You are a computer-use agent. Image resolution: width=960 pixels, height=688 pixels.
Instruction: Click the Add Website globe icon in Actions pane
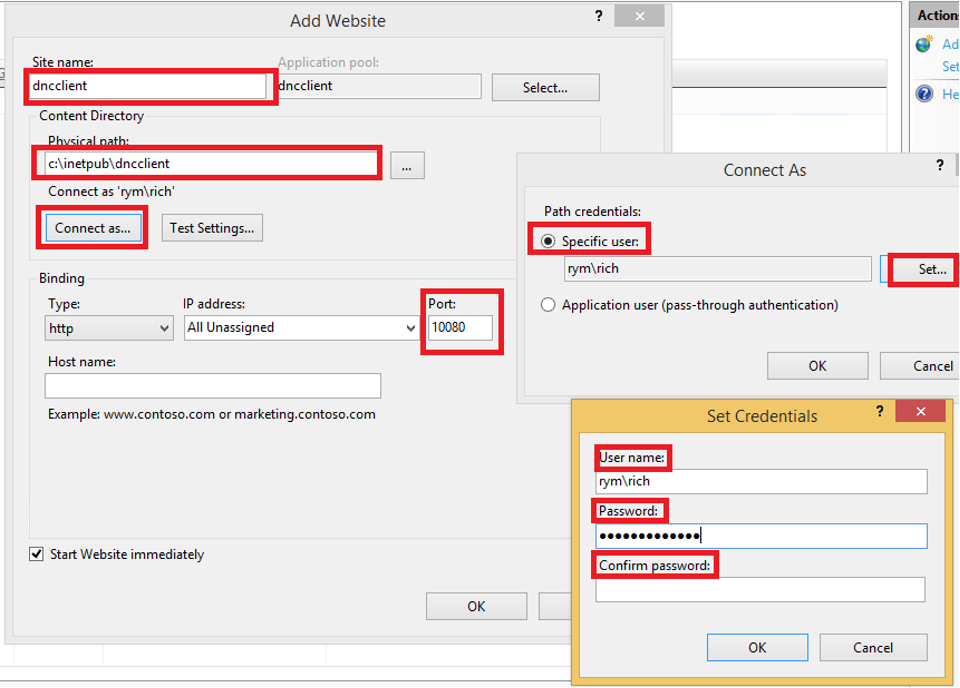click(x=923, y=43)
